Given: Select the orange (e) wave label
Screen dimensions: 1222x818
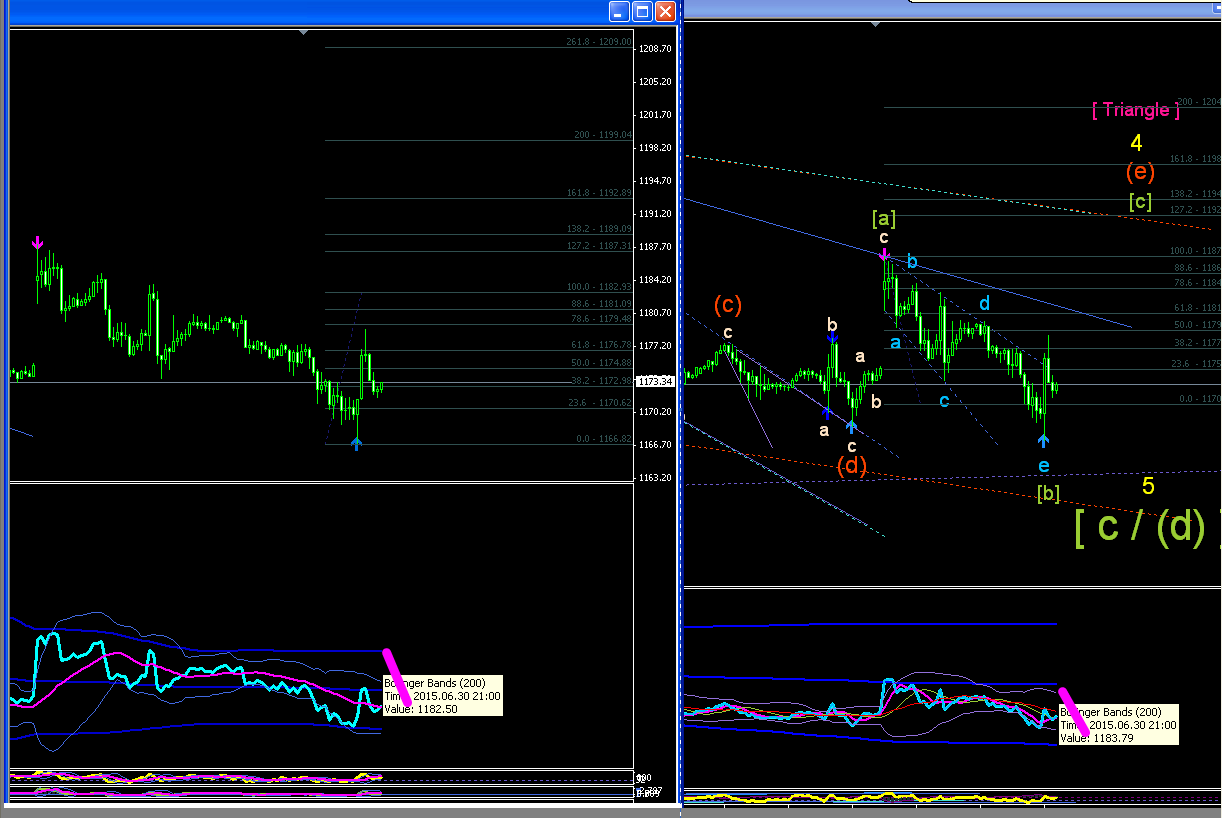Looking at the screenshot, I should tap(1140, 171).
